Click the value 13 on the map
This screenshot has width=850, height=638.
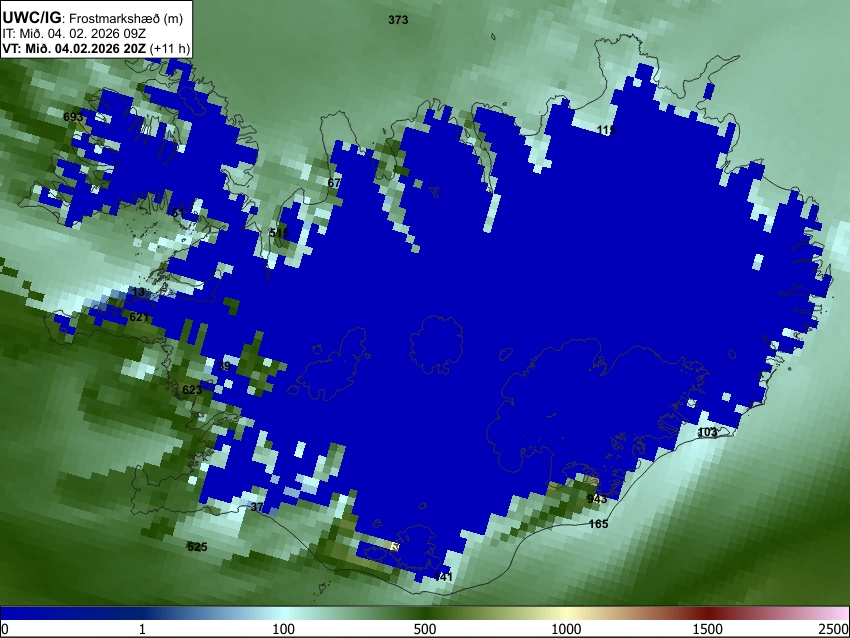coord(138,292)
